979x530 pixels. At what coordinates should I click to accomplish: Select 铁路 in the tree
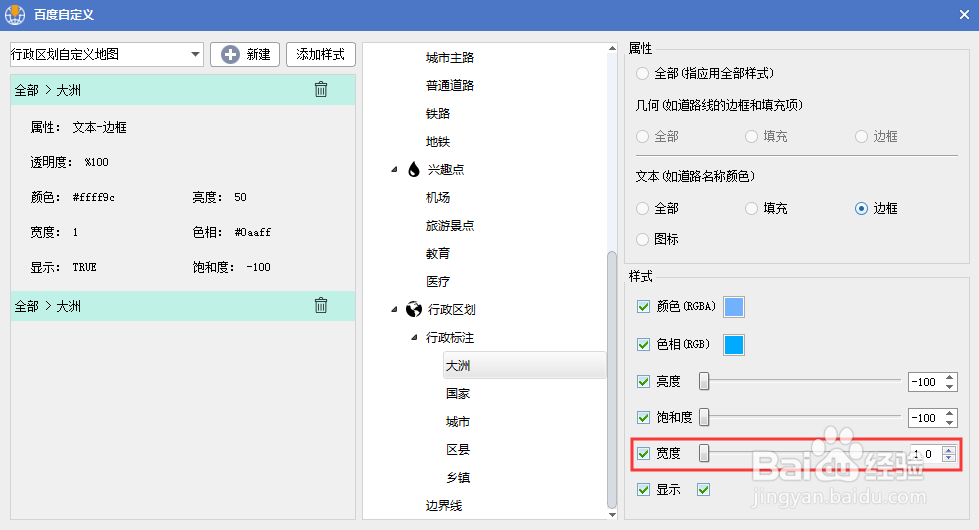pyautogui.click(x=438, y=114)
